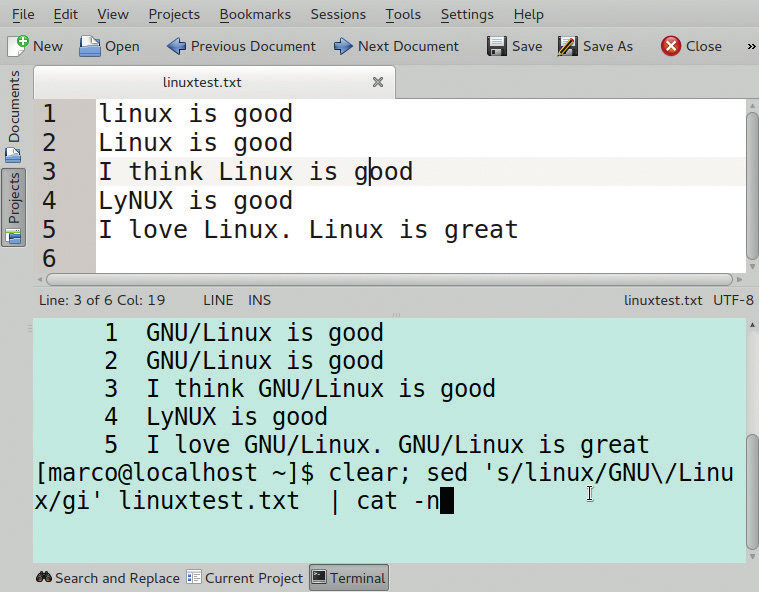Click the editor horizontal scrollbar
The width and height of the screenshot is (759, 592).
[x=389, y=279]
